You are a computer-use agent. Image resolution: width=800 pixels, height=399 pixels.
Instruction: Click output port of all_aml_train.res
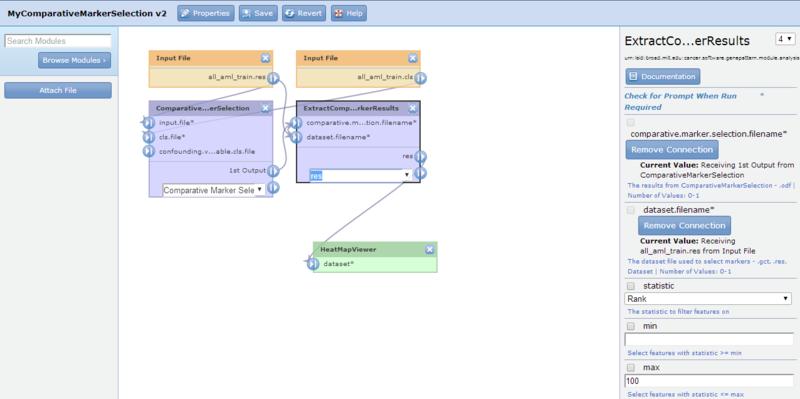pyautogui.click(x=273, y=78)
